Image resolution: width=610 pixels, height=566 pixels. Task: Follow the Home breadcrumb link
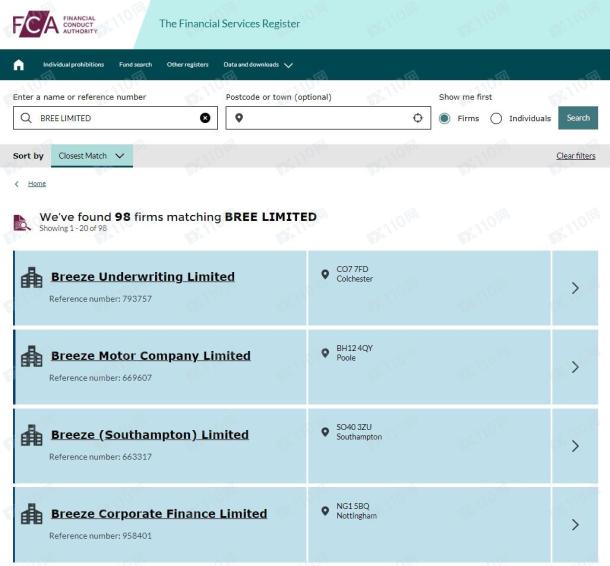(37, 184)
